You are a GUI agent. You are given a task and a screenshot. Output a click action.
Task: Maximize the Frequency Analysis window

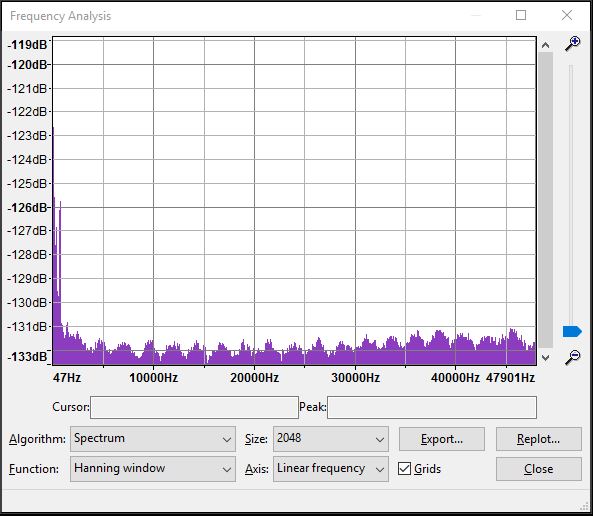(521, 15)
